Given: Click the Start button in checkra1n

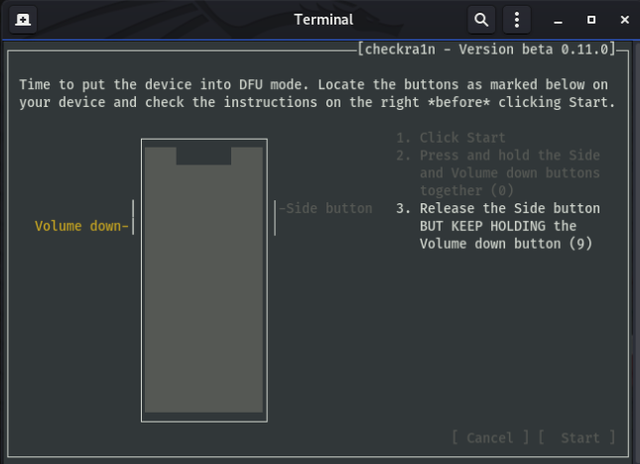Looking at the screenshot, I should (576, 437).
